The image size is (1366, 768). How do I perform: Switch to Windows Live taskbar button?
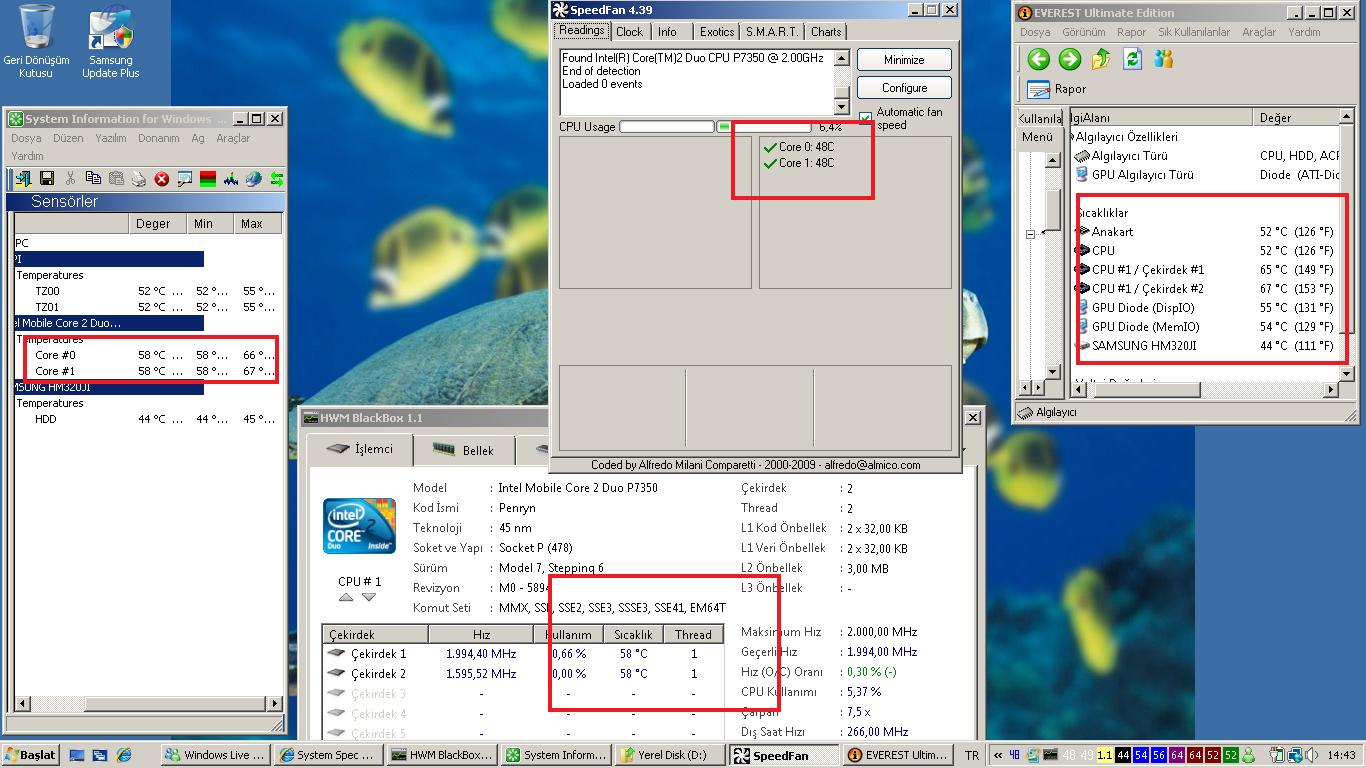tap(216, 755)
